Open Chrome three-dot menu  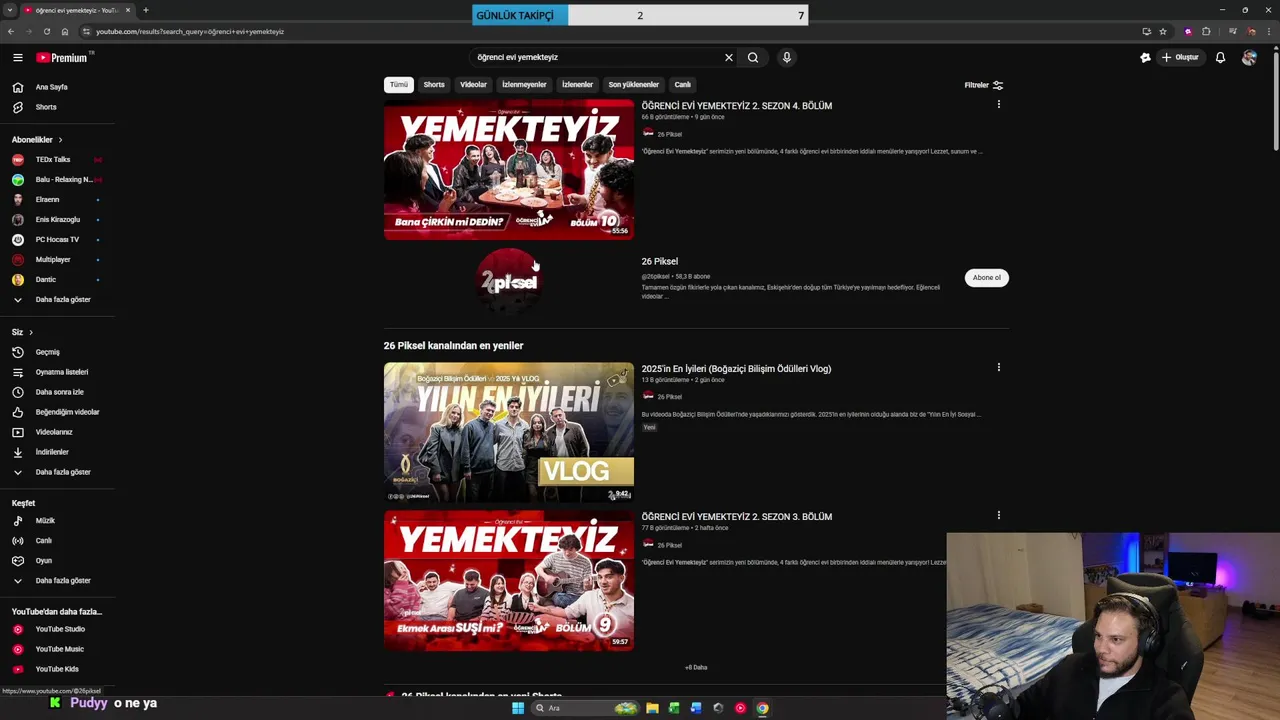pyautogui.click(x=1267, y=31)
